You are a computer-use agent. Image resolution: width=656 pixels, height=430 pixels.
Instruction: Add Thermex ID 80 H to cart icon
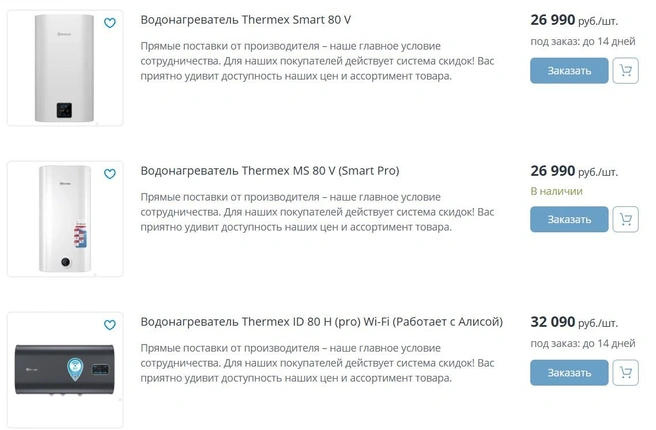625,372
